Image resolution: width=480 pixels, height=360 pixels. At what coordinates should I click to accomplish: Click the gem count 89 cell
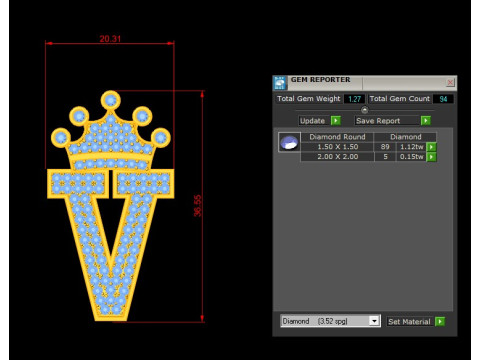tap(385, 147)
